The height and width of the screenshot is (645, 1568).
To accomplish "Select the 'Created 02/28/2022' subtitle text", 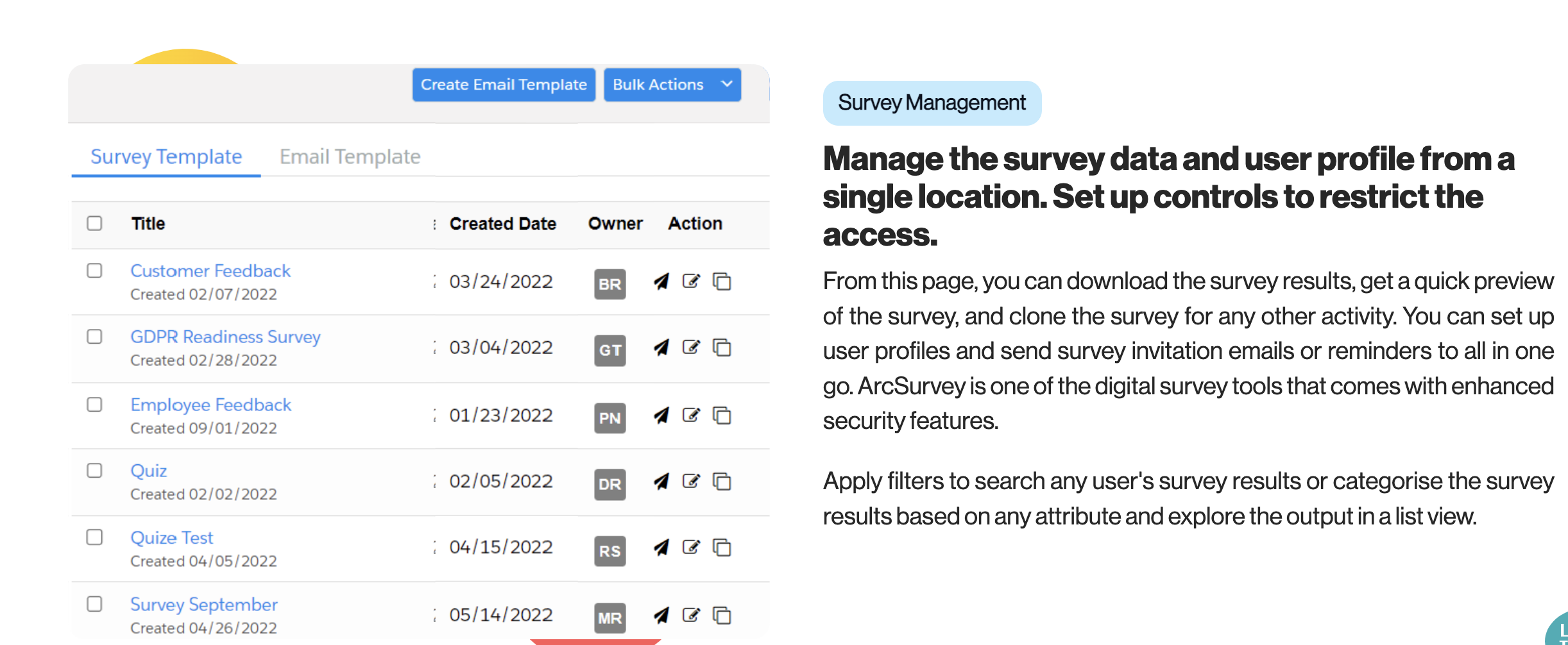I will click(203, 360).
